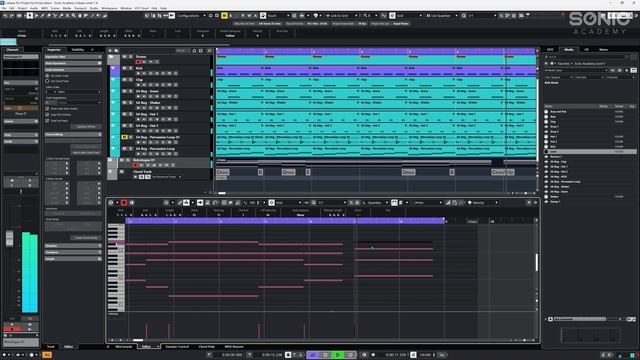Start playback with the green Play button
640x360 pixels.
point(338,355)
